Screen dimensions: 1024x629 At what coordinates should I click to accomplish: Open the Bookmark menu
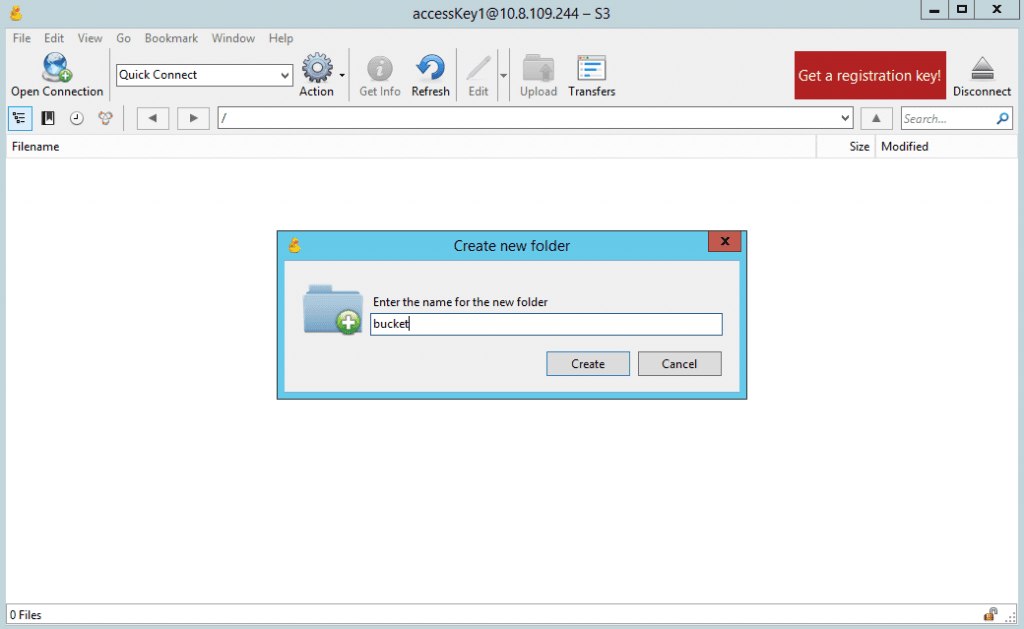point(171,38)
